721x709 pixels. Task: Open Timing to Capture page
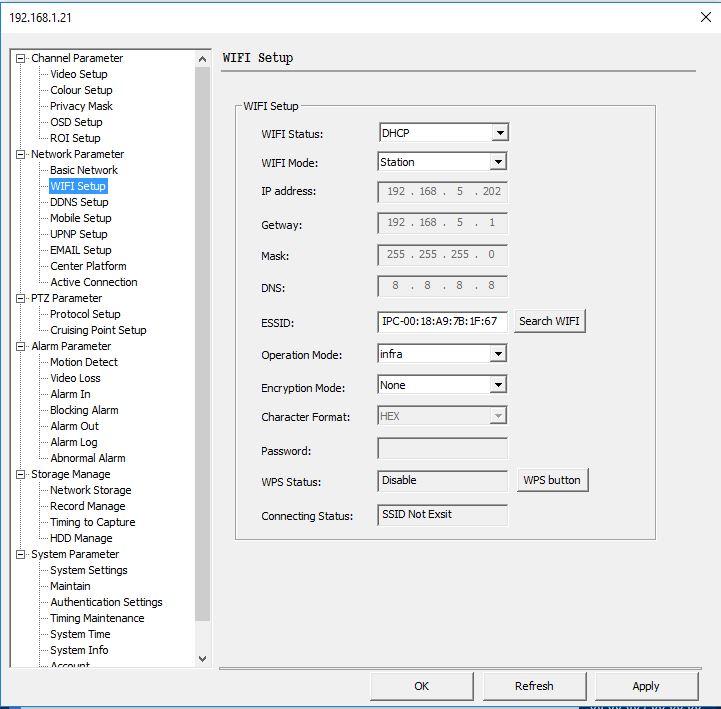coord(93,522)
